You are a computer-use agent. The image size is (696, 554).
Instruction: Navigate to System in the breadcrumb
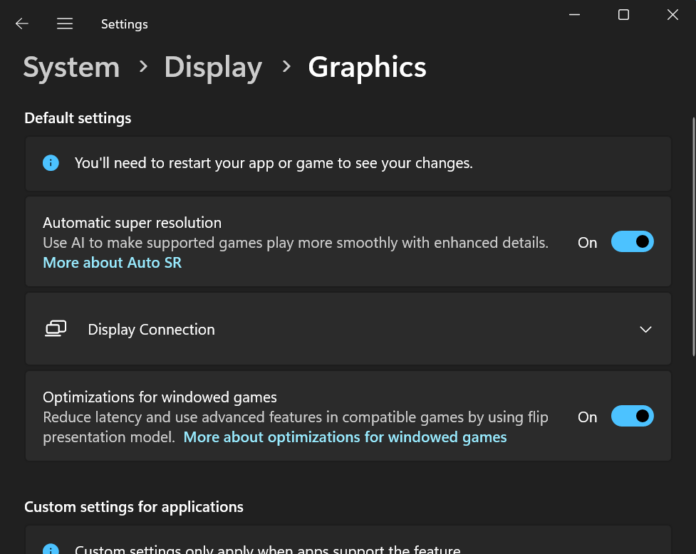pos(71,67)
